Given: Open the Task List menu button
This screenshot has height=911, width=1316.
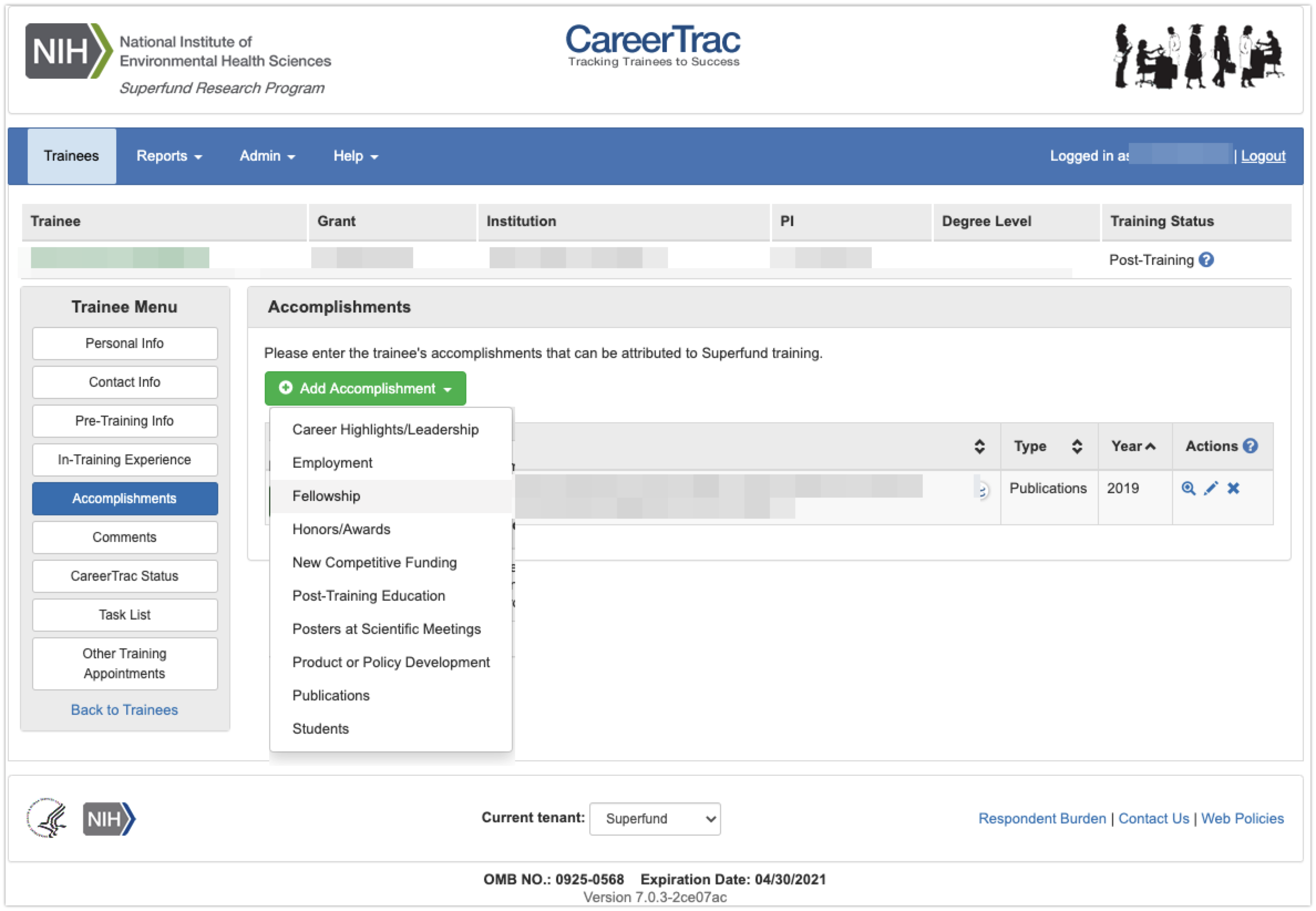Looking at the screenshot, I should [125, 615].
